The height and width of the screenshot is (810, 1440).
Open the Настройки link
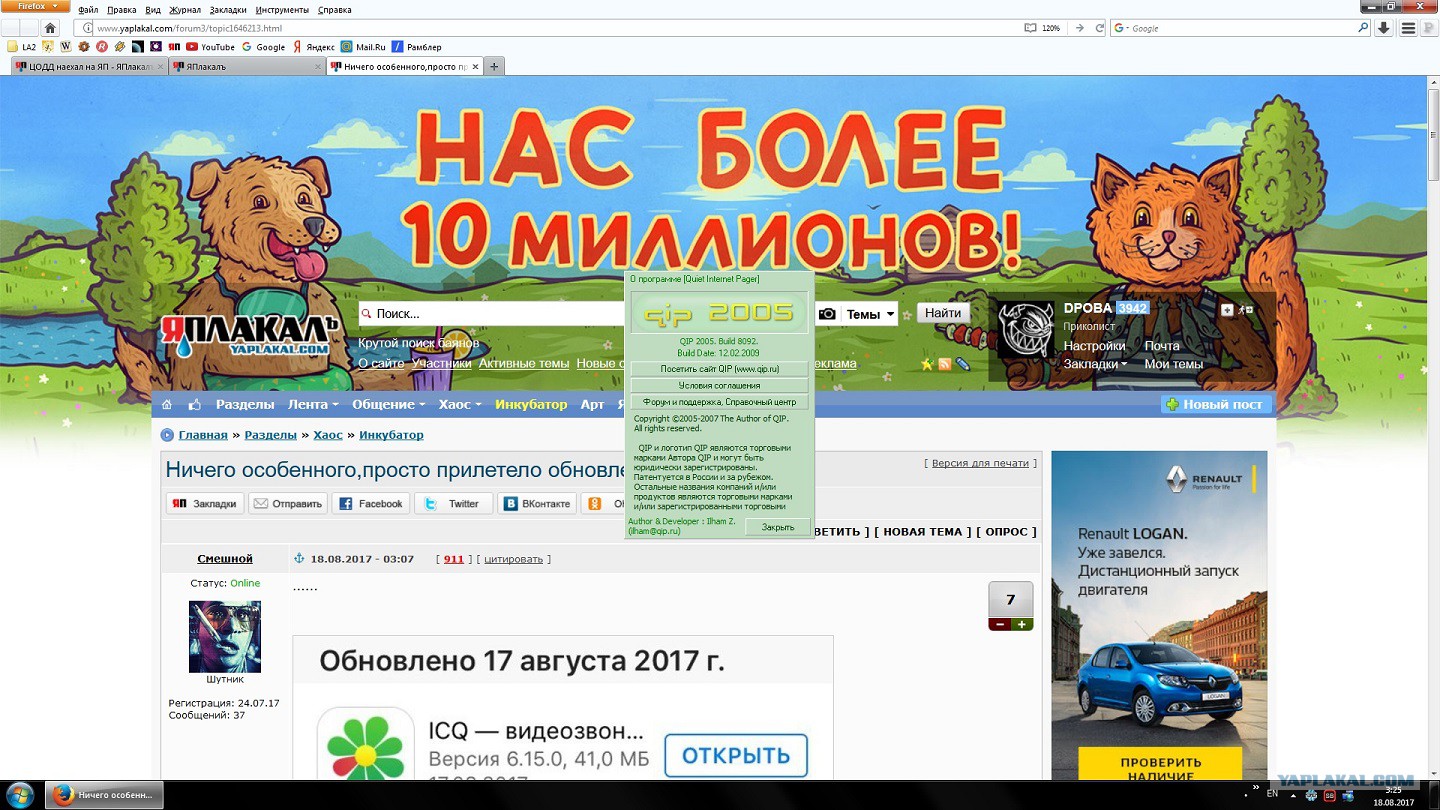[x=1094, y=346]
